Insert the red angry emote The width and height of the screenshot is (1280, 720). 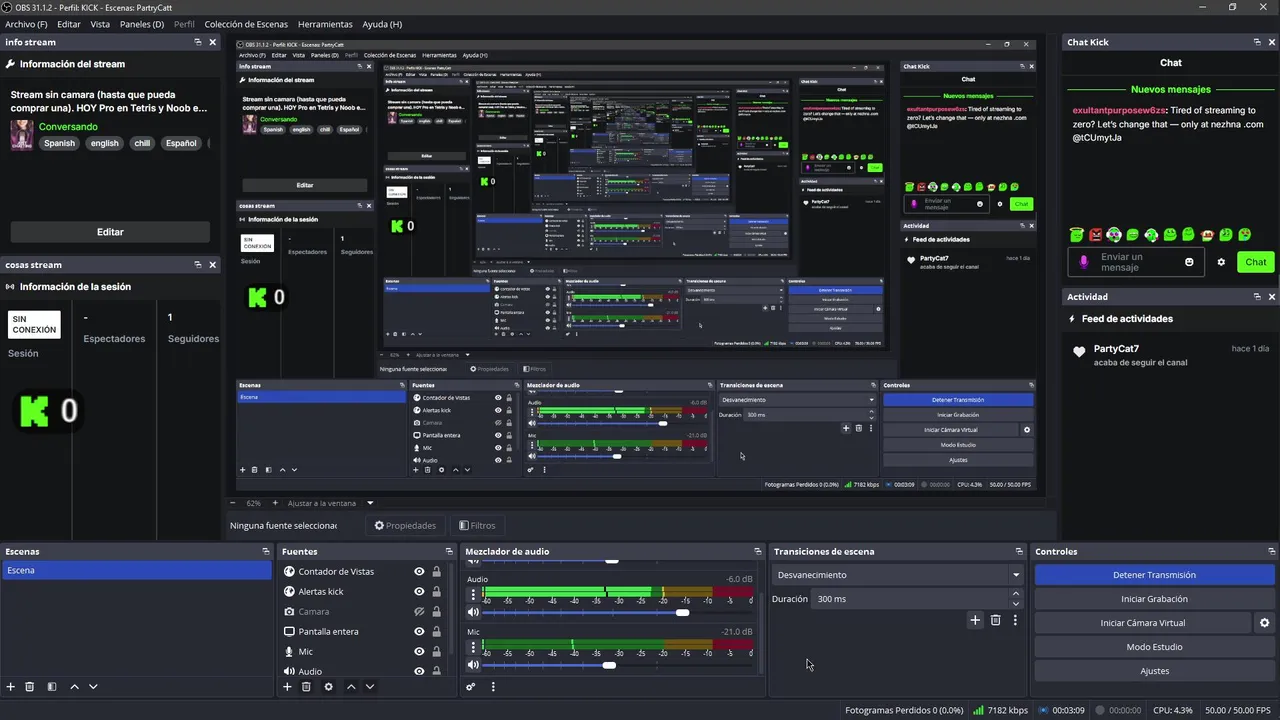1095,235
